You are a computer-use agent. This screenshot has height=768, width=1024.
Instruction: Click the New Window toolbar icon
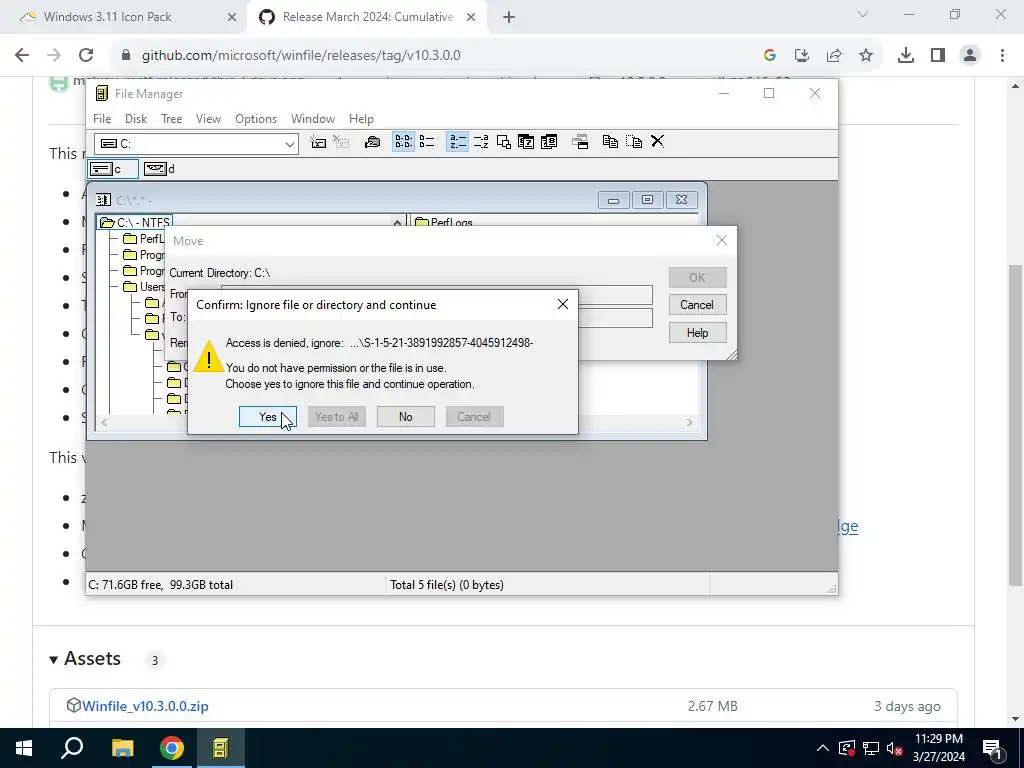580,142
